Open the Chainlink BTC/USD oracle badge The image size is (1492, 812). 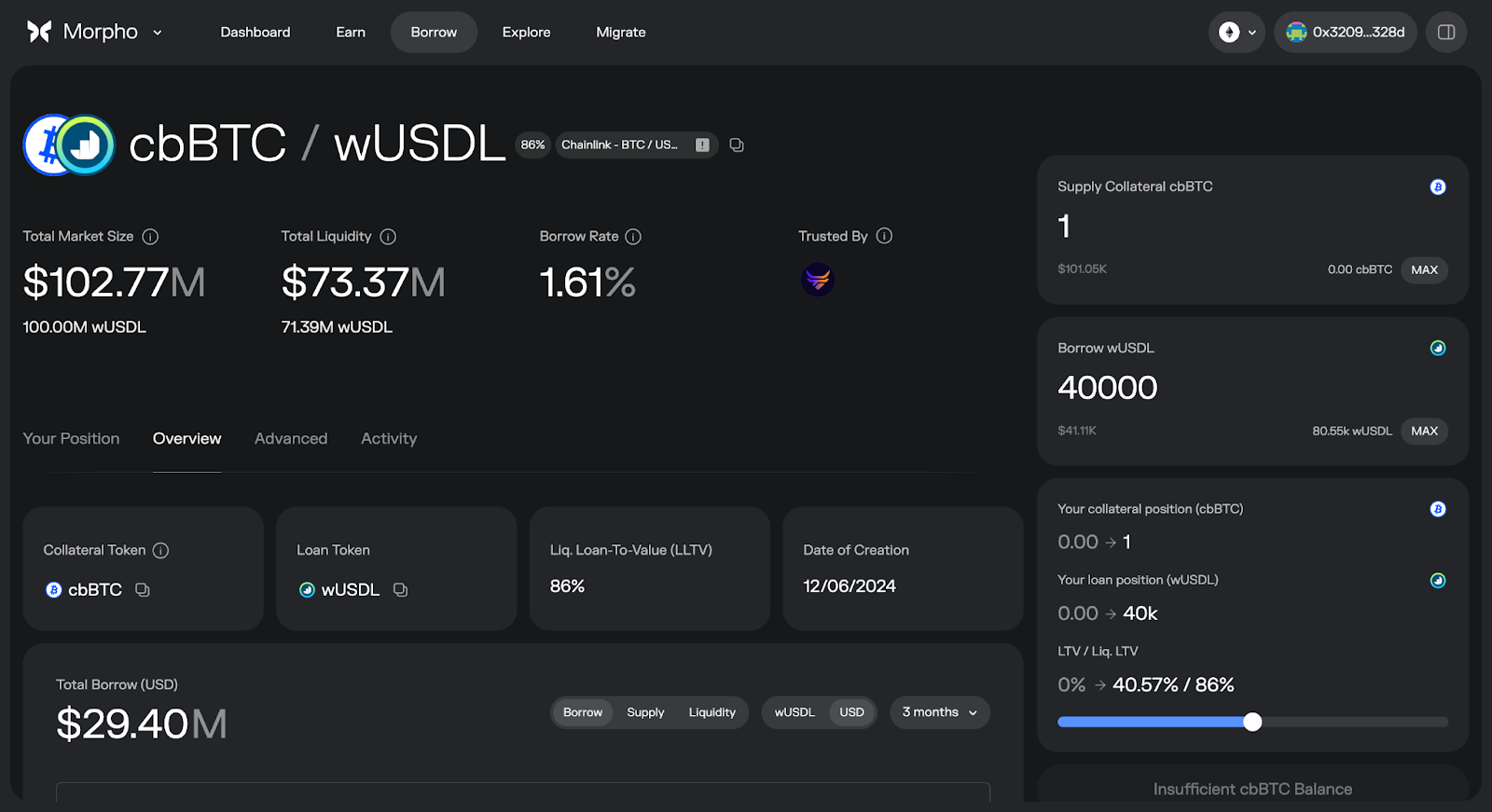(637, 145)
